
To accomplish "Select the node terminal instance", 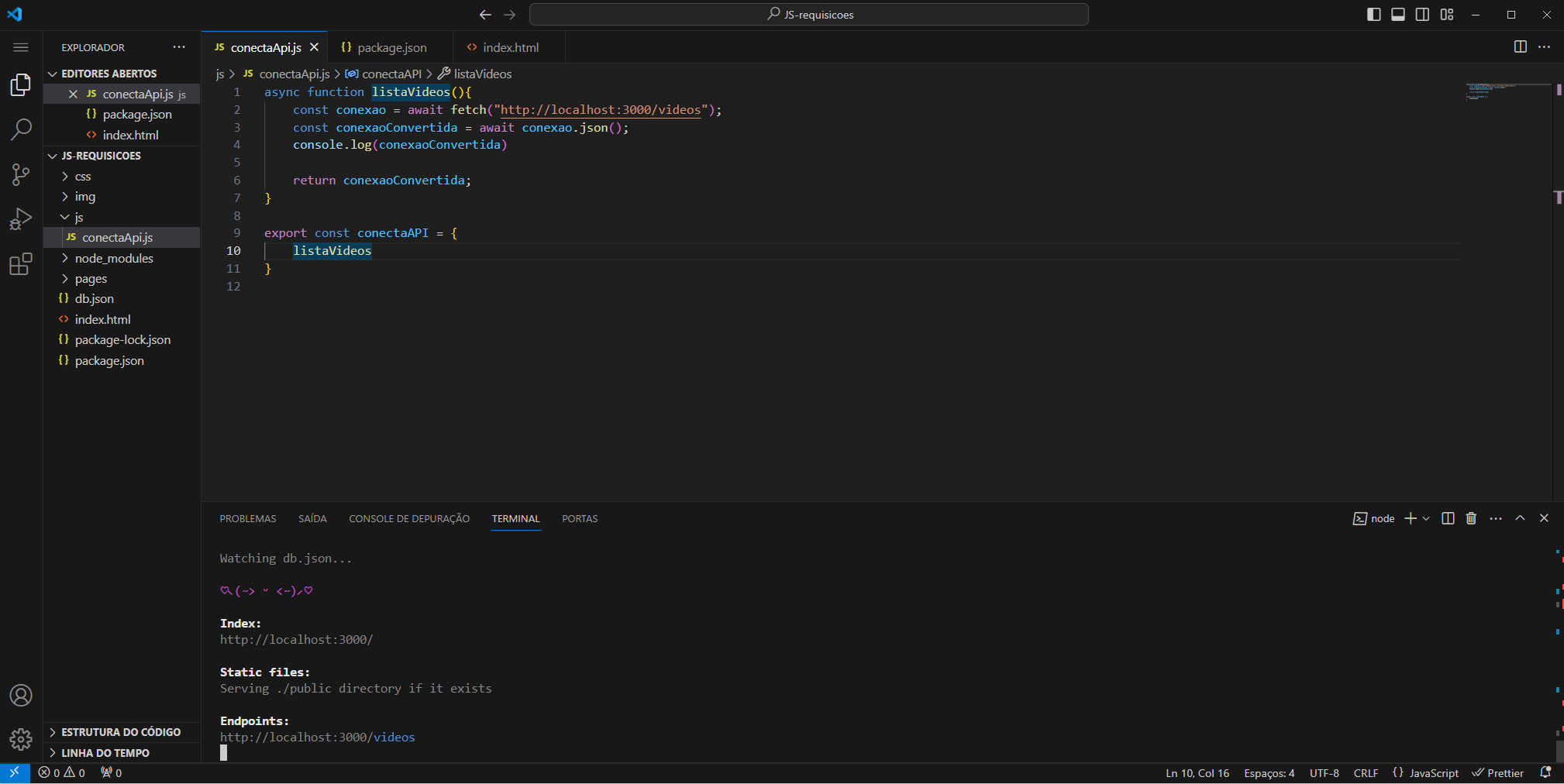I will point(1373,518).
